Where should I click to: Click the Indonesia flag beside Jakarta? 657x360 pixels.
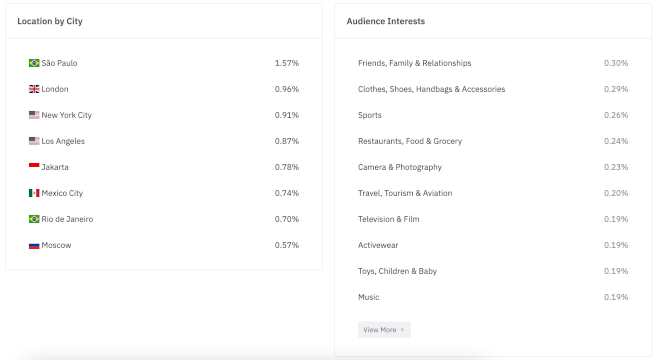tap(34, 167)
